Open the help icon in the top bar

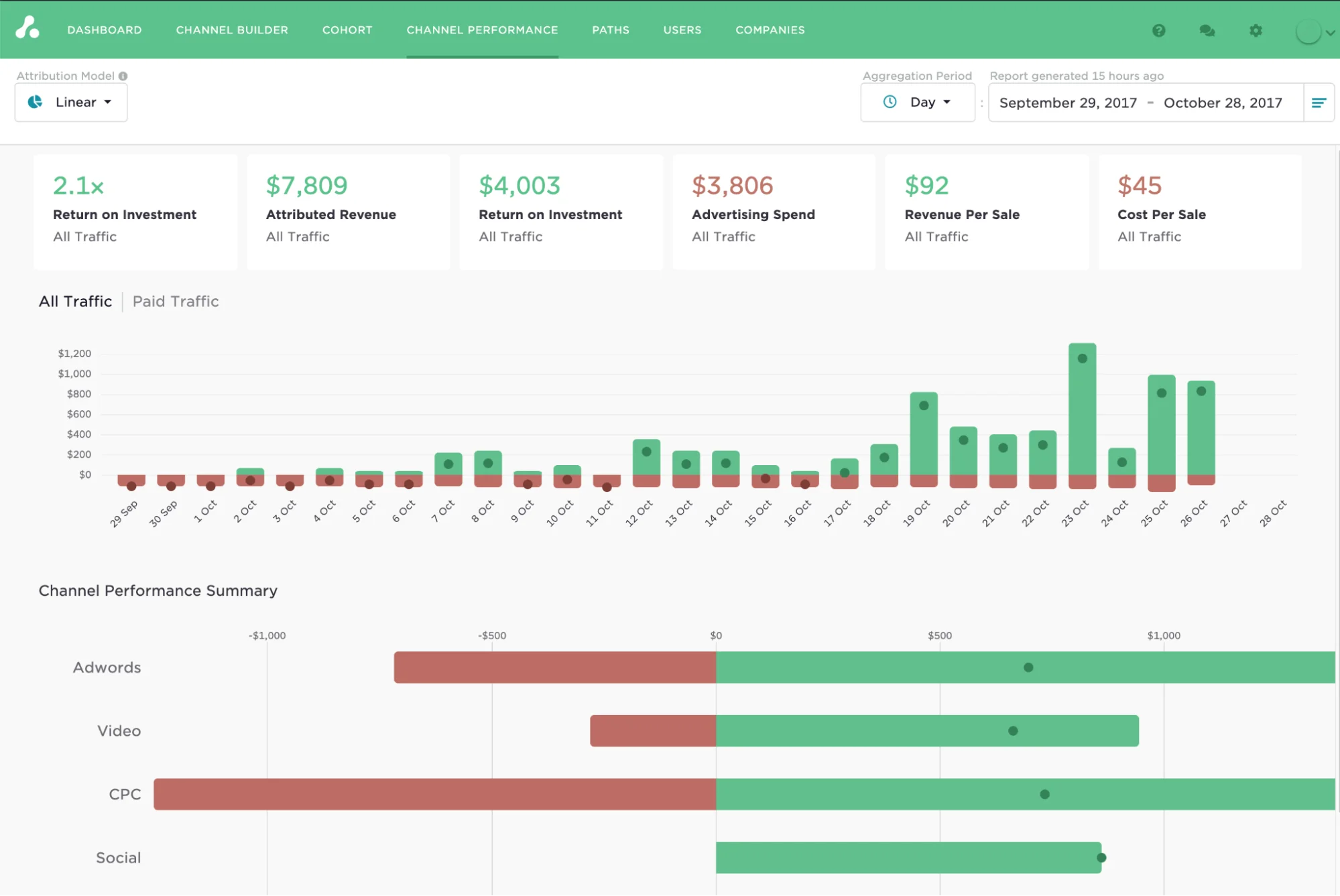[x=1159, y=30]
